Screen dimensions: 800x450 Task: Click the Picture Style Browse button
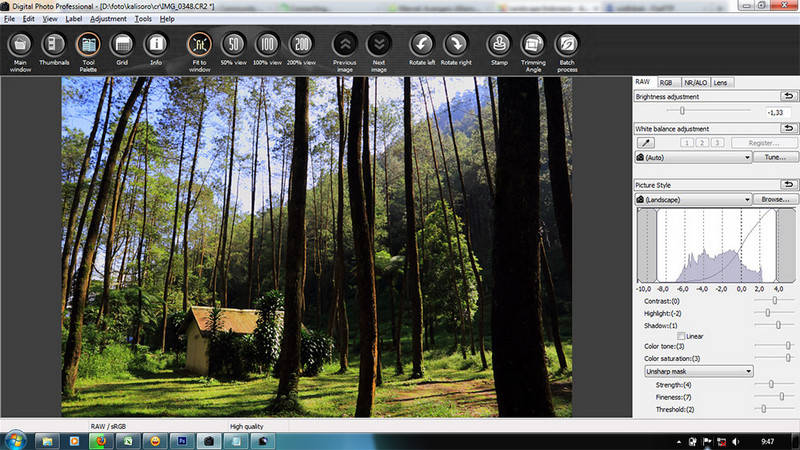775,199
